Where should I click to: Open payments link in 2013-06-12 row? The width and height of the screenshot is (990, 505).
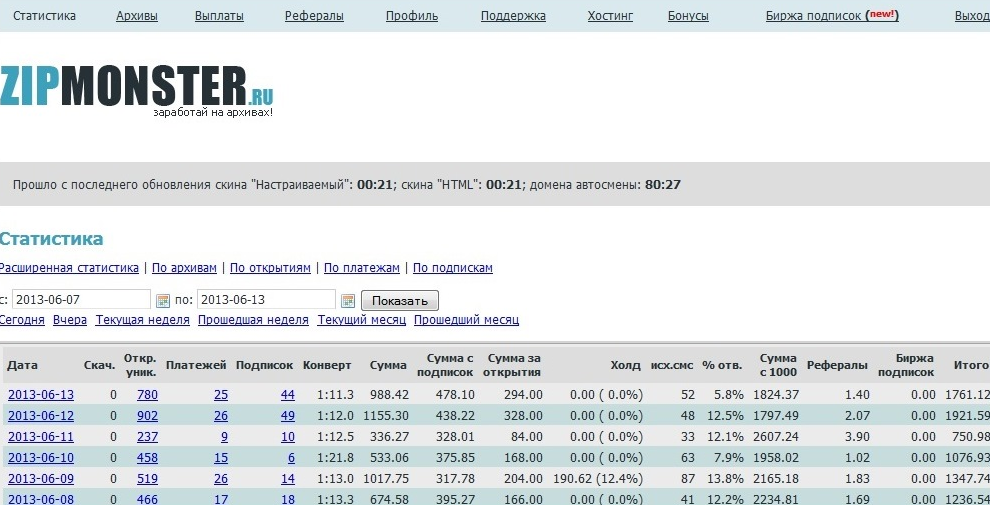click(221, 415)
